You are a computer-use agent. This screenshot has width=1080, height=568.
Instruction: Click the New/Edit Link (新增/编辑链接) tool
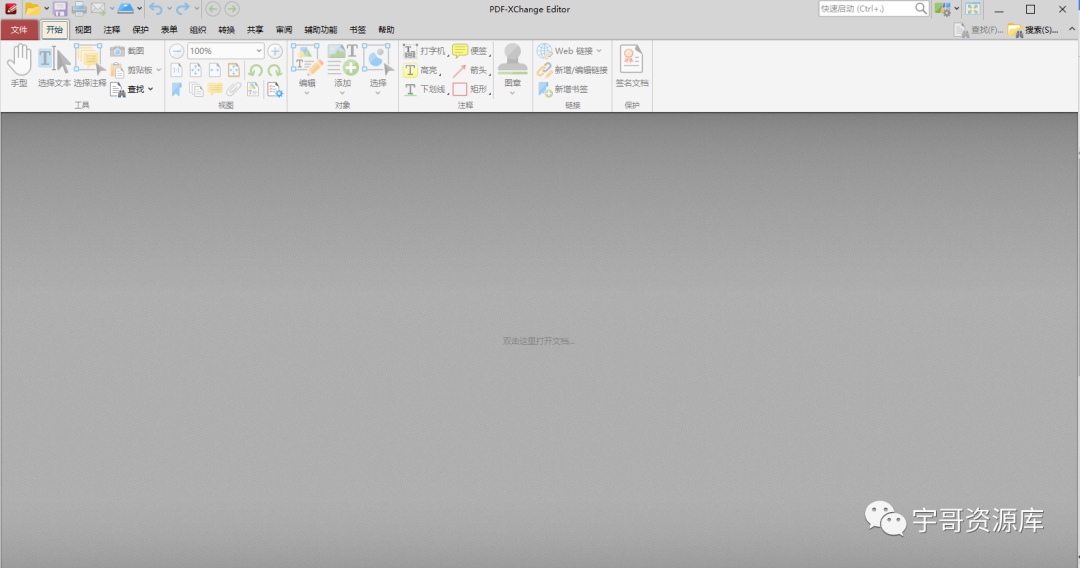click(572, 70)
